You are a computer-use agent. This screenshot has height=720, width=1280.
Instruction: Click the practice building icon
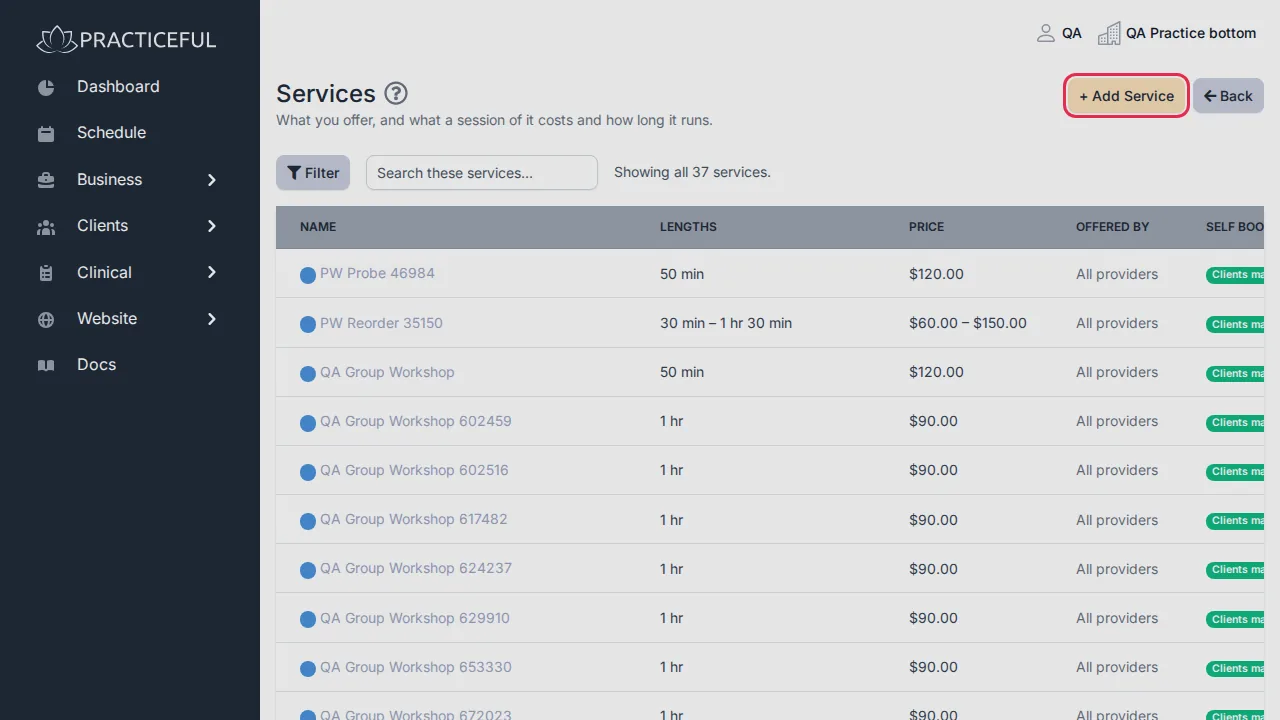click(1109, 34)
